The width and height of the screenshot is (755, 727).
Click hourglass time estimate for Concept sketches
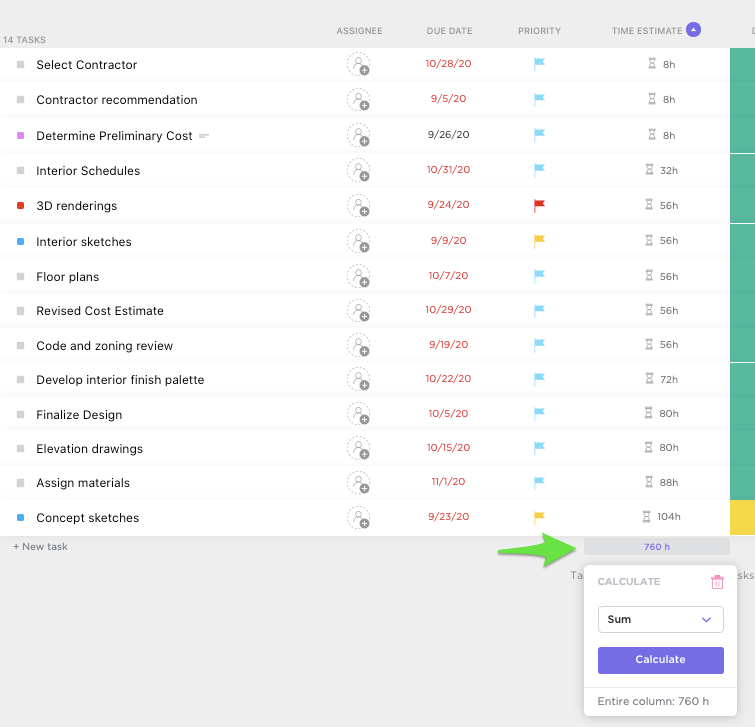[648, 517]
